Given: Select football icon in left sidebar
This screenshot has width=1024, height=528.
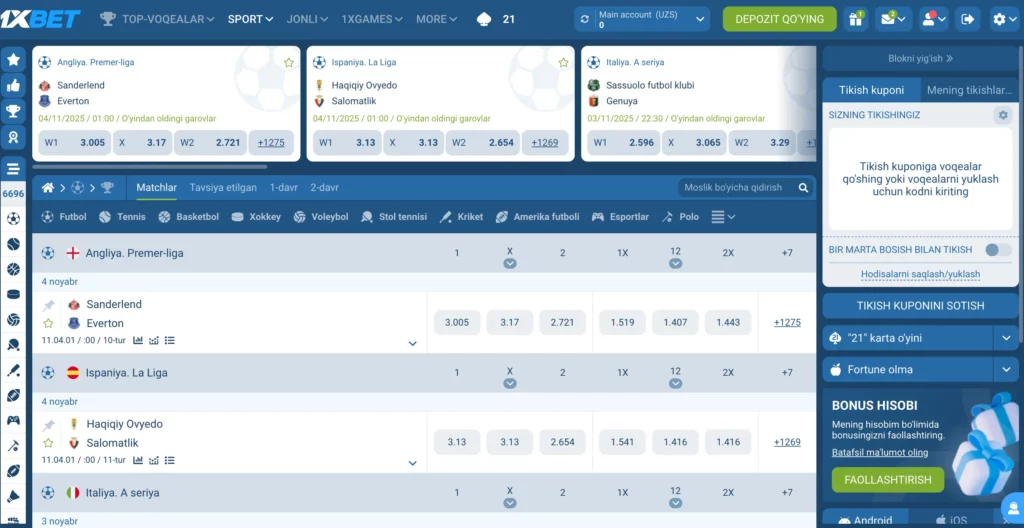Looking at the screenshot, I should coord(13,219).
